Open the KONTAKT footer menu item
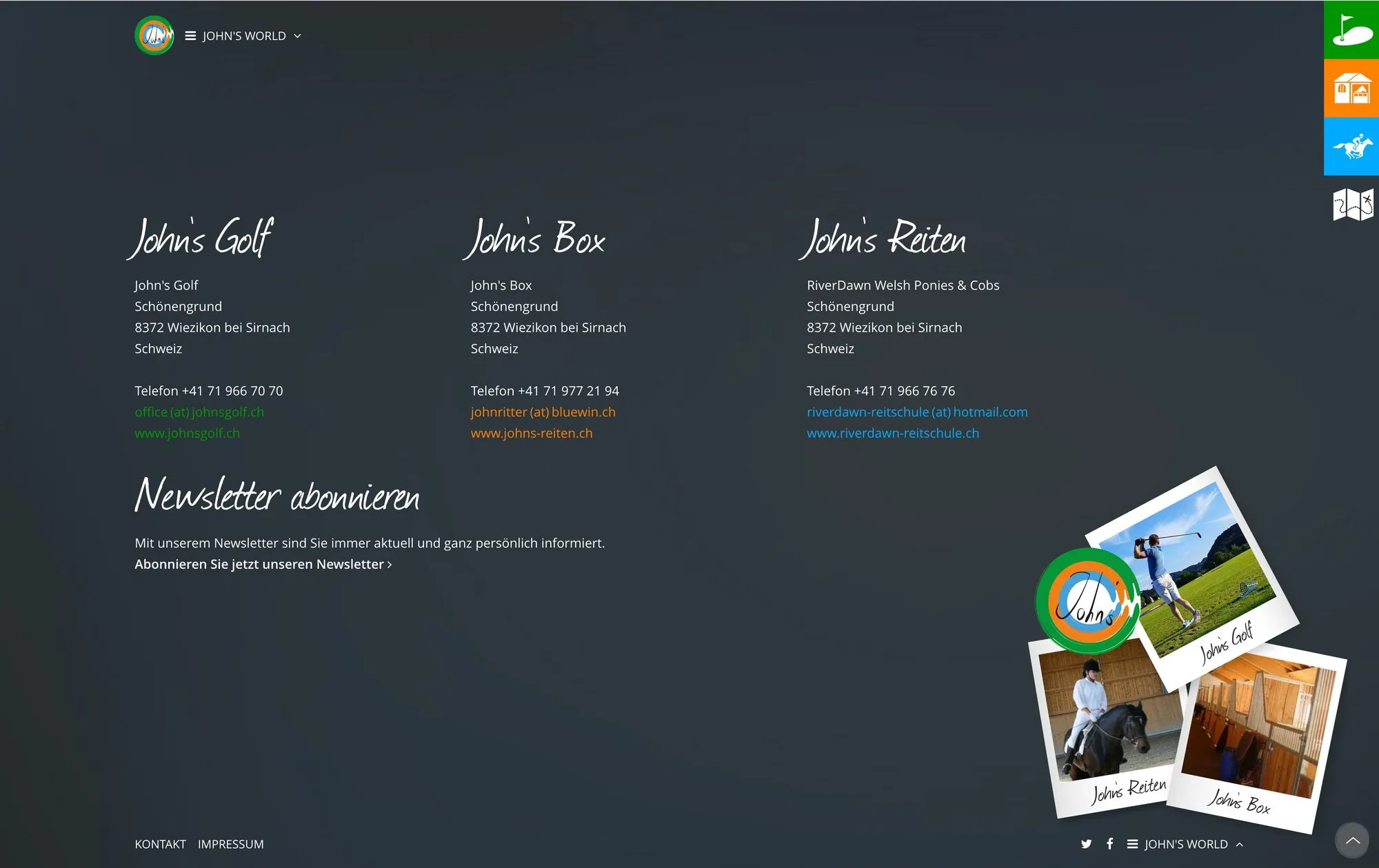This screenshot has height=868, width=1379. click(x=160, y=844)
